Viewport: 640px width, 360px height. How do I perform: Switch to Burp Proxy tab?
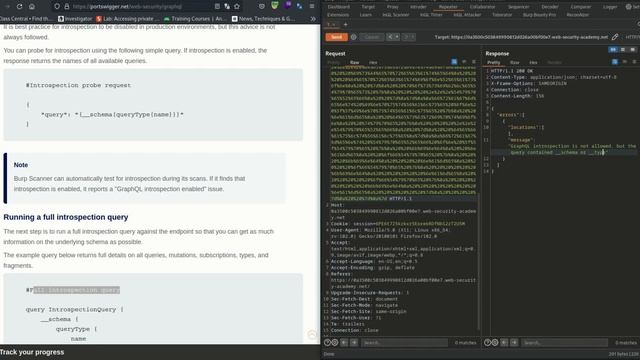pos(393,7)
